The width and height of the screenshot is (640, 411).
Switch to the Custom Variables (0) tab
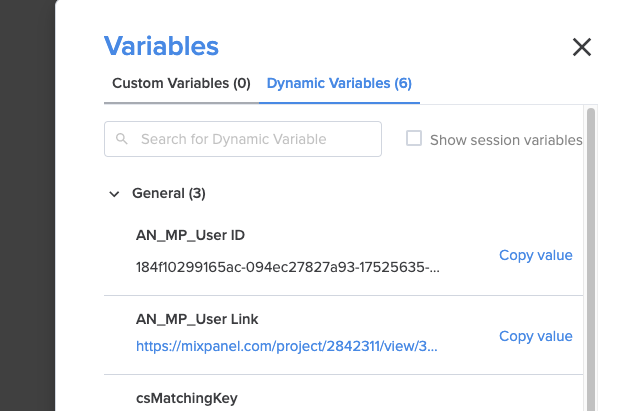coord(181,83)
